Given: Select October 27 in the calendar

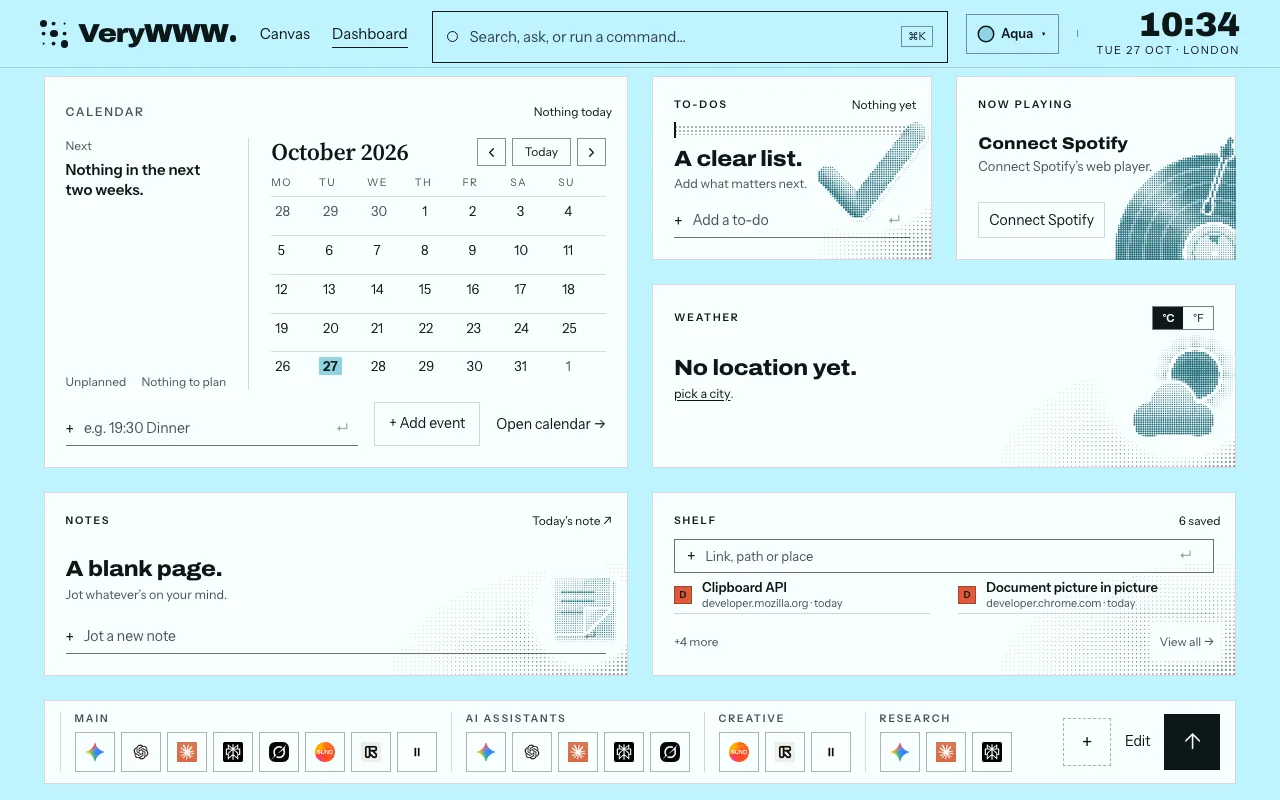Looking at the screenshot, I should (x=330, y=366).
